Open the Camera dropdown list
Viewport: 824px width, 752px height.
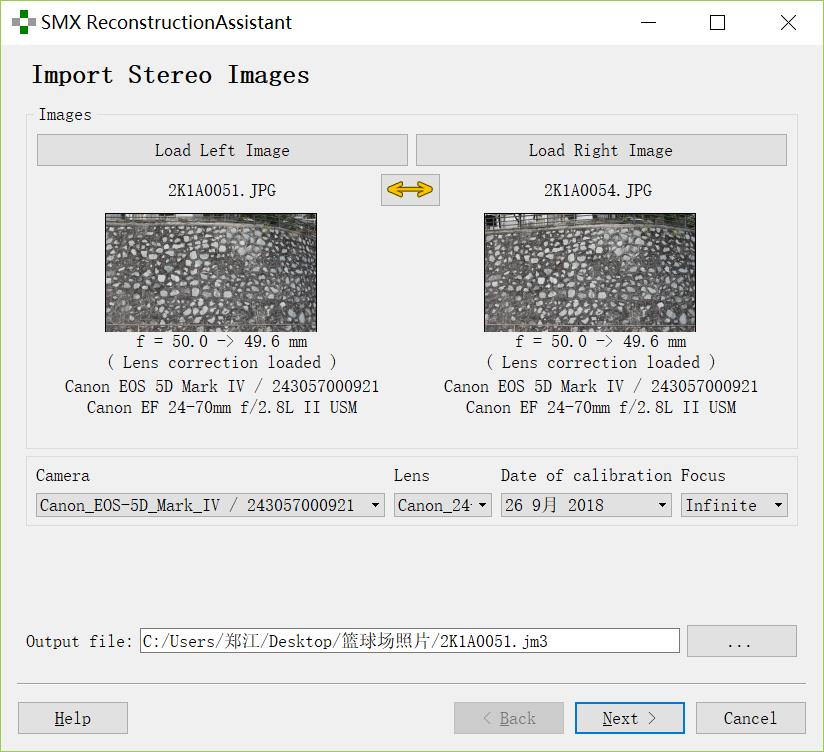(x=210, y=505)
